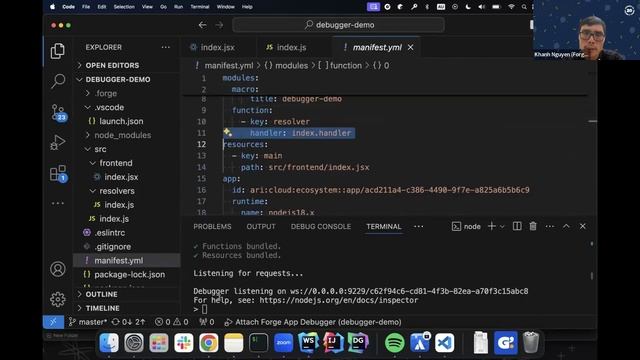Open errors and warnings count in status bar
Viewport: 640px width, 360px height.
(x=171, y=322)
